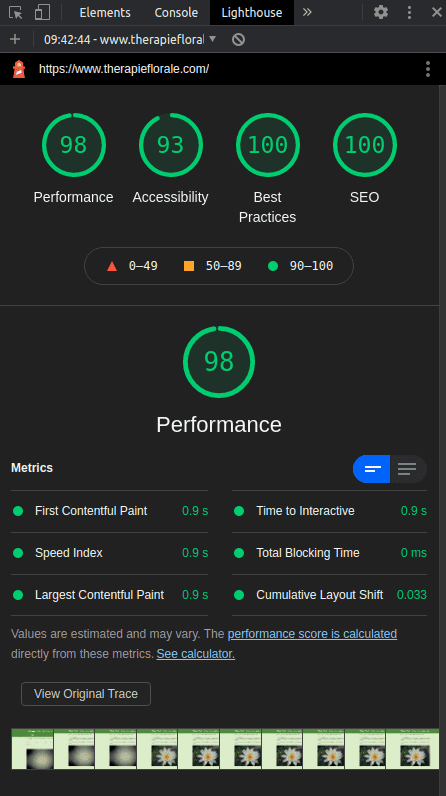This screenshot has height=796, width=446.
Task: Click the clear all reports icon
Action: click(238, 39)
